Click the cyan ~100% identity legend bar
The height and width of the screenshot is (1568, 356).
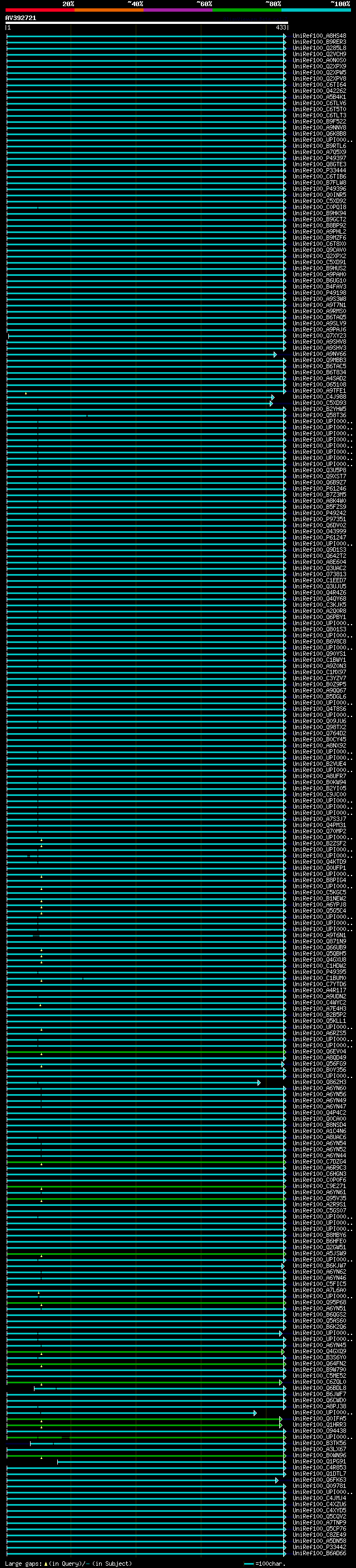tap(316, 10)
